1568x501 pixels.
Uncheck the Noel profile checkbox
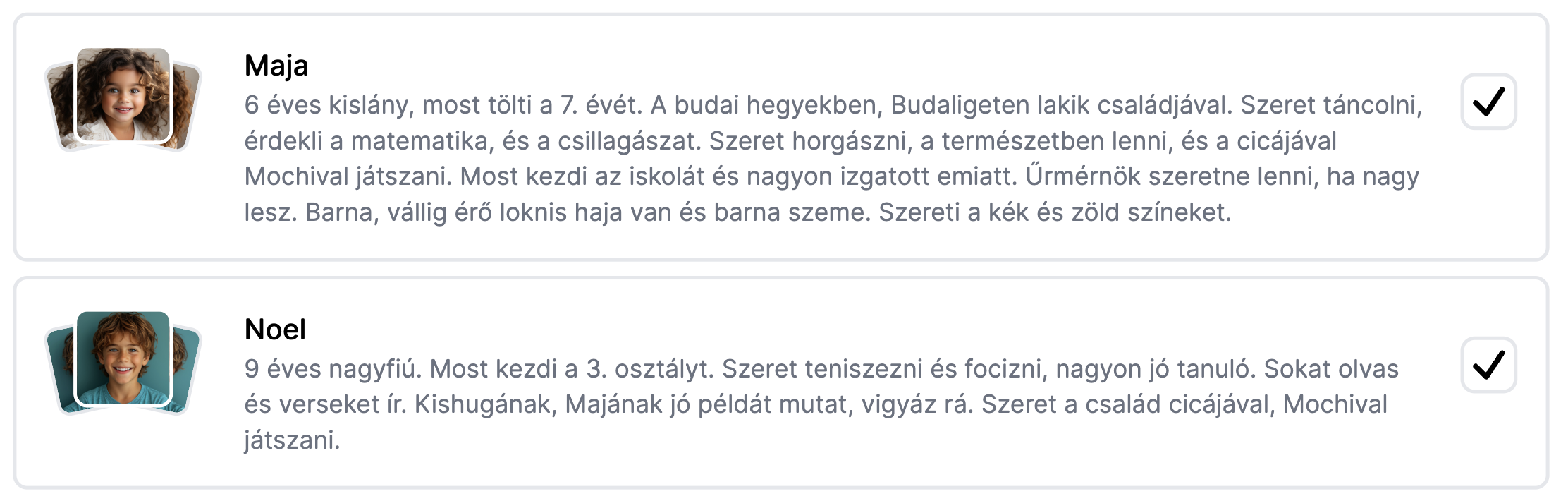(x=1488, y=365)
